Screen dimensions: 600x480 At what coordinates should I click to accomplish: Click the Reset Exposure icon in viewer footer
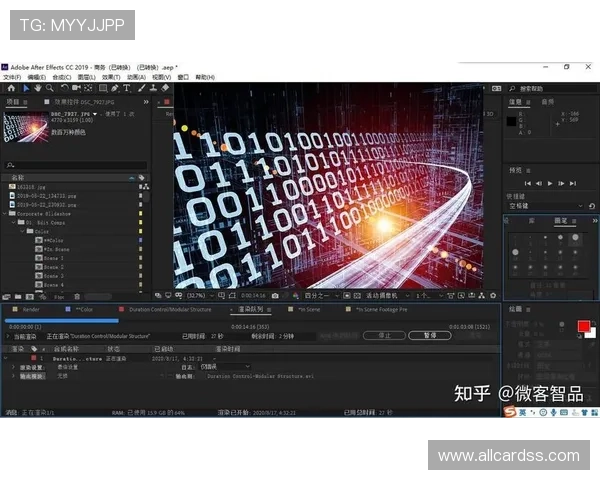click(493, 296)
